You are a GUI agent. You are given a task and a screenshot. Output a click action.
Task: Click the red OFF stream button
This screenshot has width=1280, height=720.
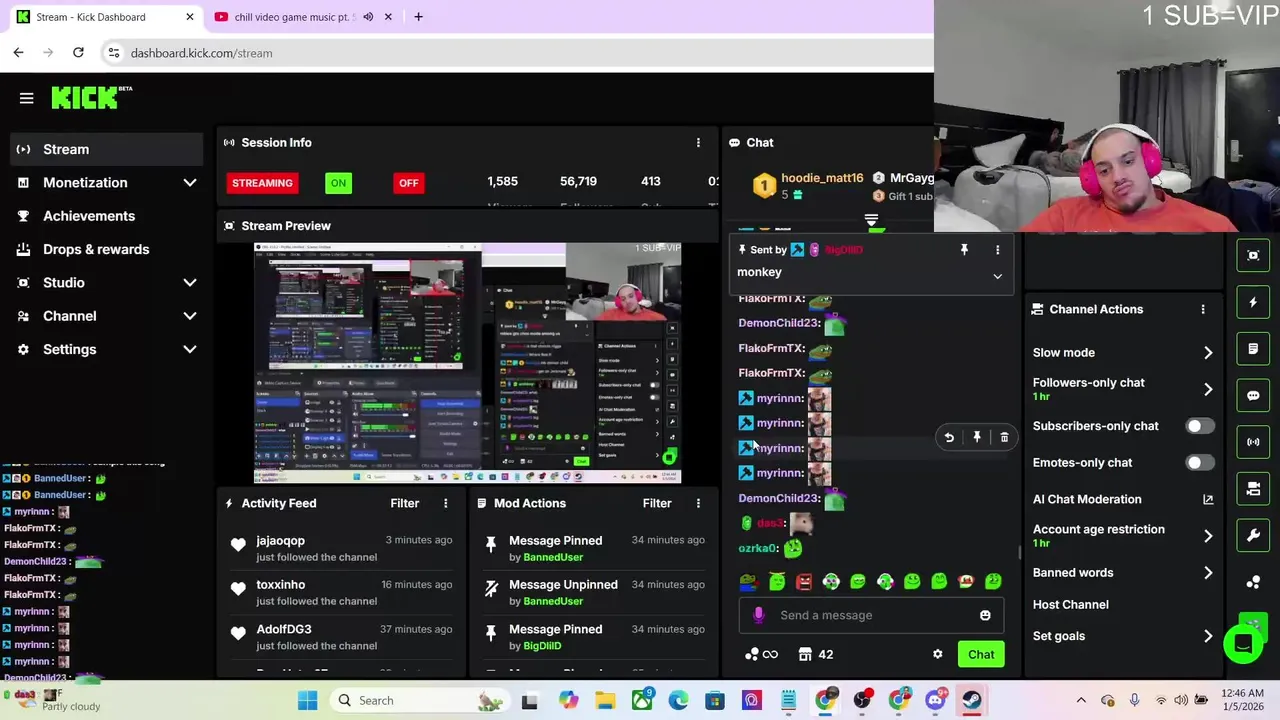pyautogui.click(x=408, y=183)
